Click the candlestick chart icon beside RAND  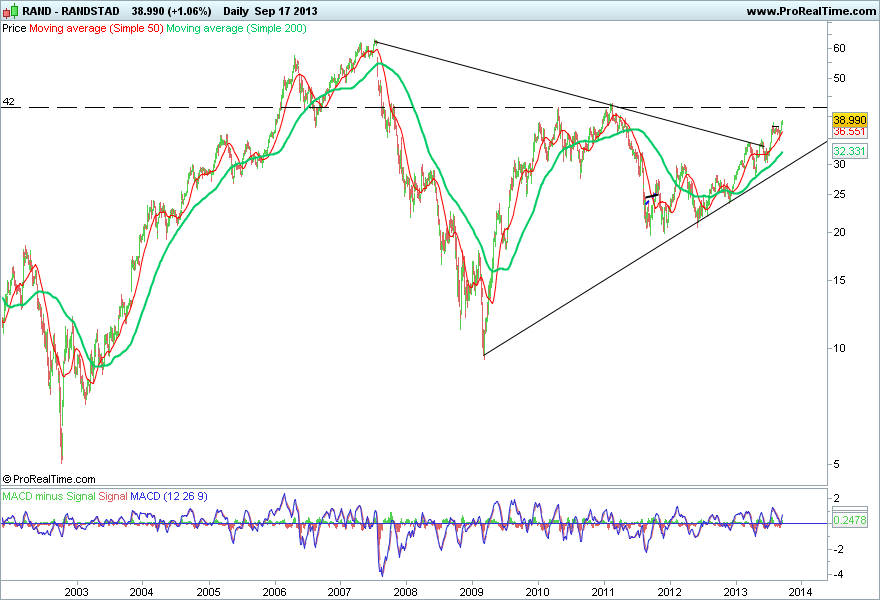tap(11, 11)
